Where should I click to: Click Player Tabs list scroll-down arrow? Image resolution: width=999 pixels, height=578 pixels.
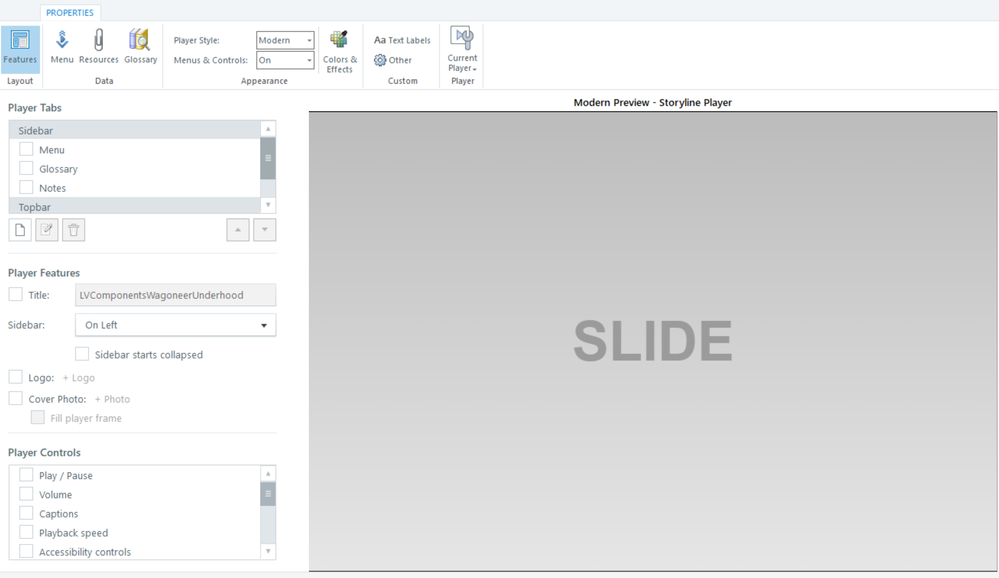(x=268, y=205)
